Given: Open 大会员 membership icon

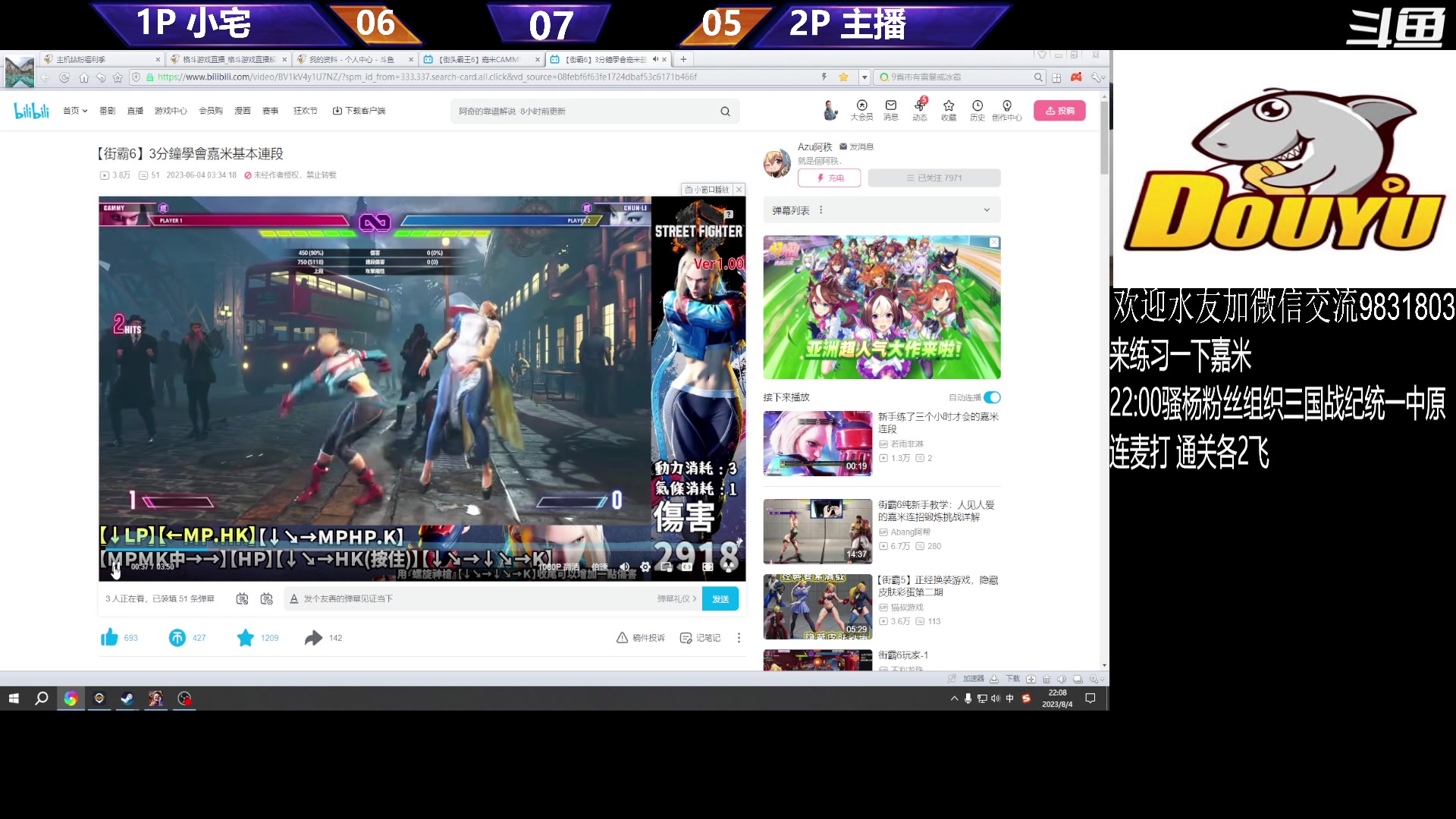Looking at the screenshot, I should point(861,110).
